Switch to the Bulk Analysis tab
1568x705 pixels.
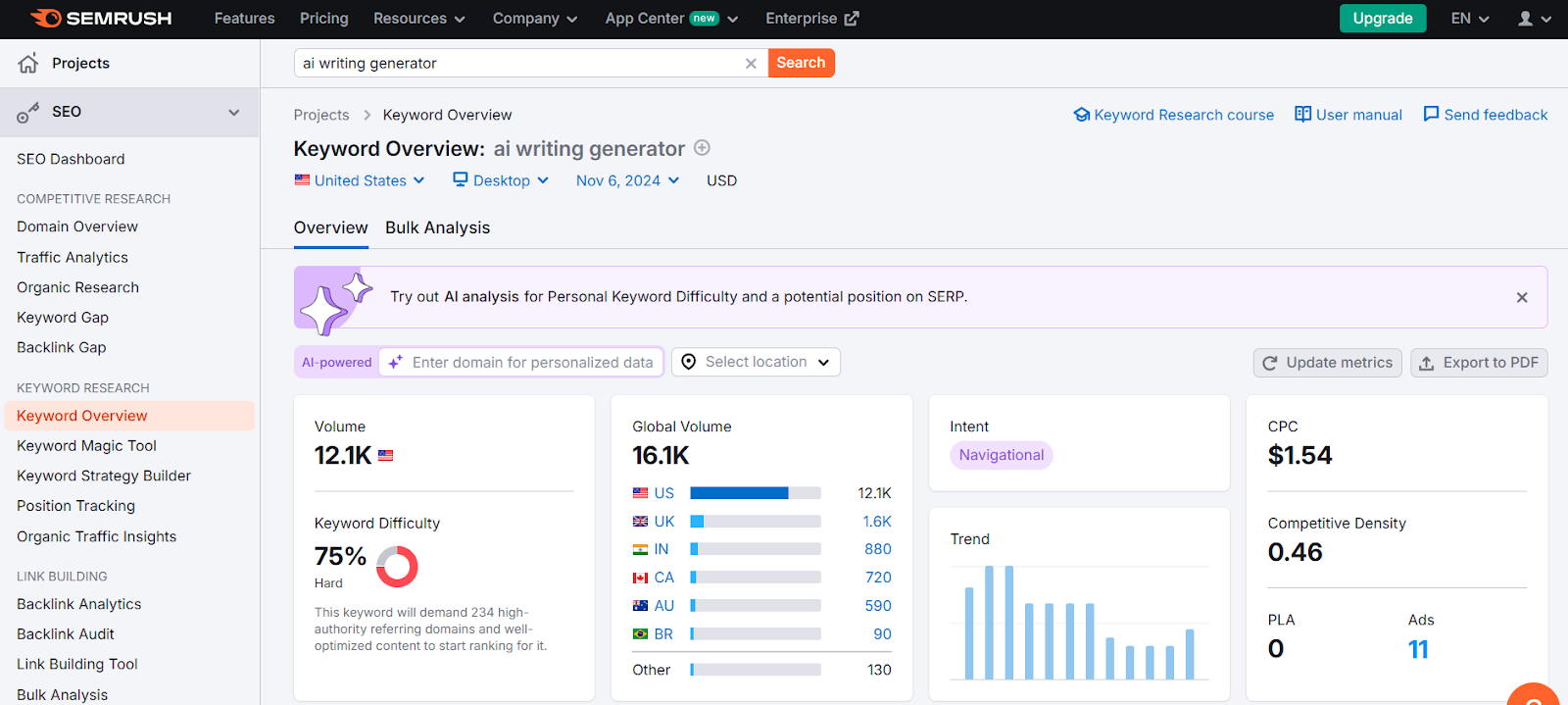coord(437,227)
